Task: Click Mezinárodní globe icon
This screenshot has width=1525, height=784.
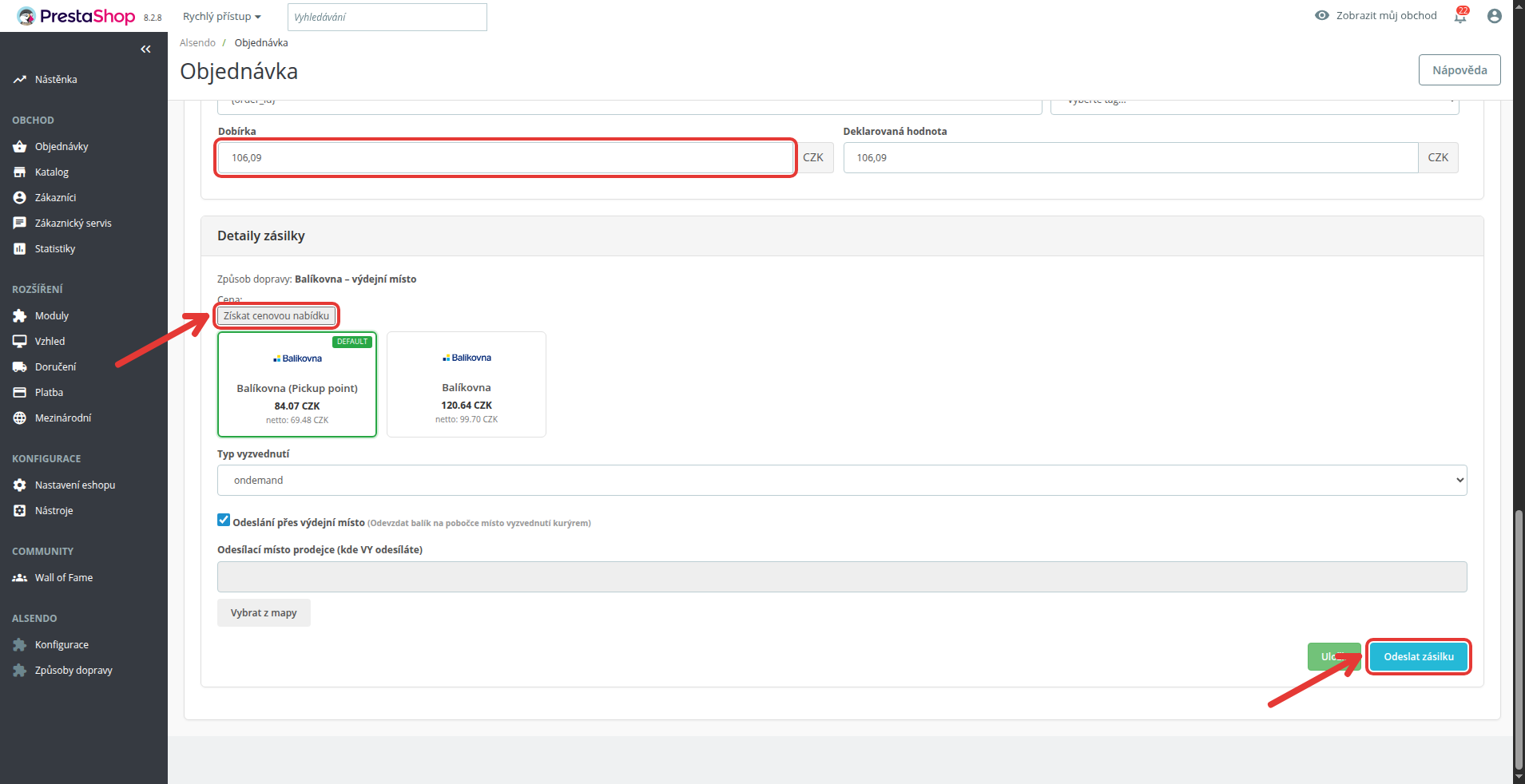Action: pyautogui.click(x=20, y=418)
